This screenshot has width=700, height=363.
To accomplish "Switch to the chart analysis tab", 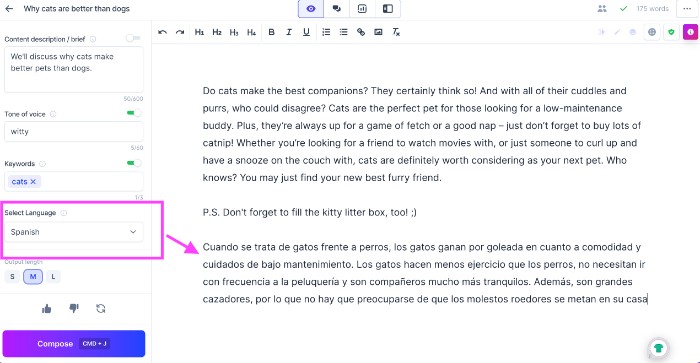I will point(362,8).
